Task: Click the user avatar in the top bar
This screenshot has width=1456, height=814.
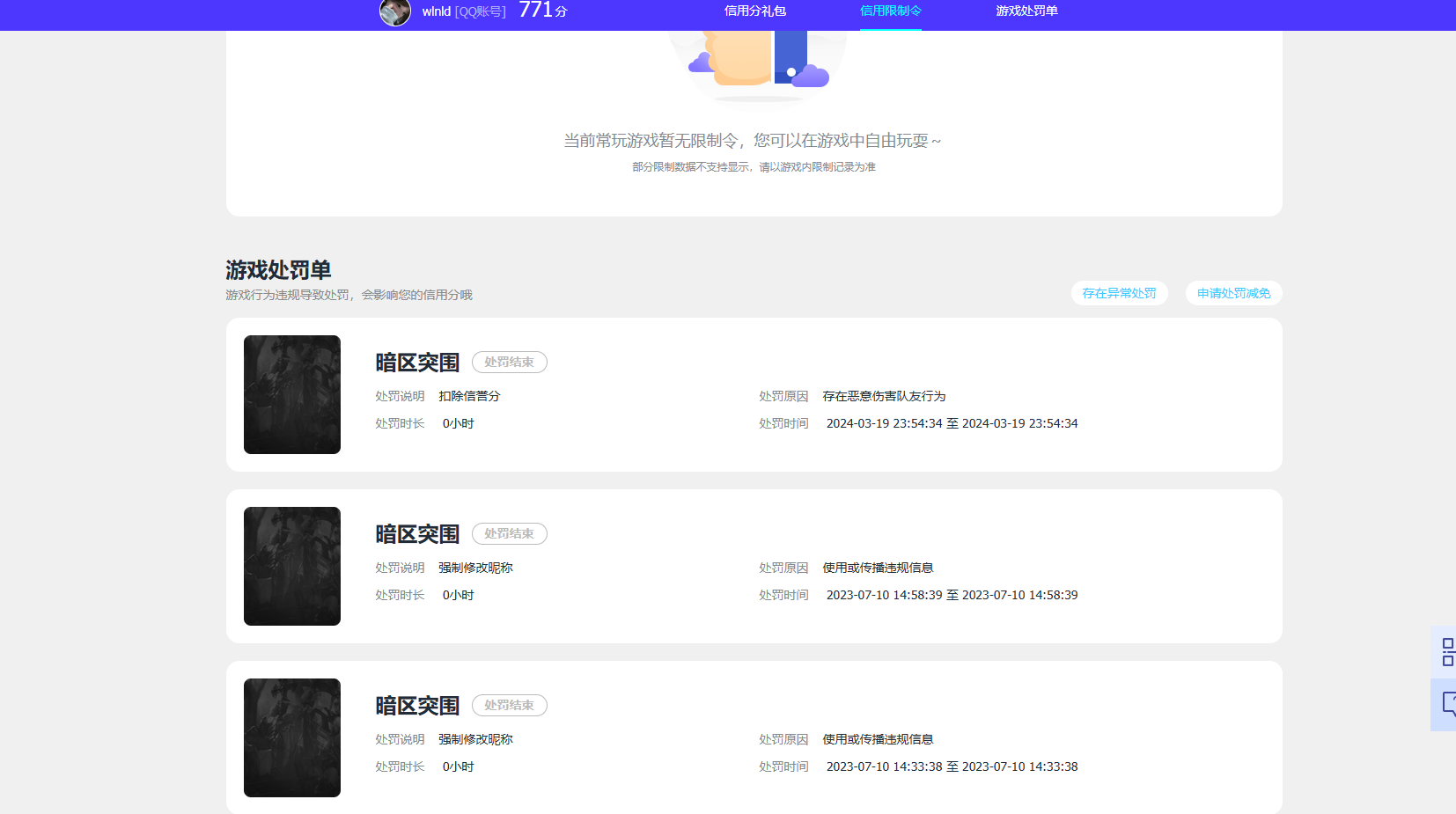Action: (x=394, y=11)
